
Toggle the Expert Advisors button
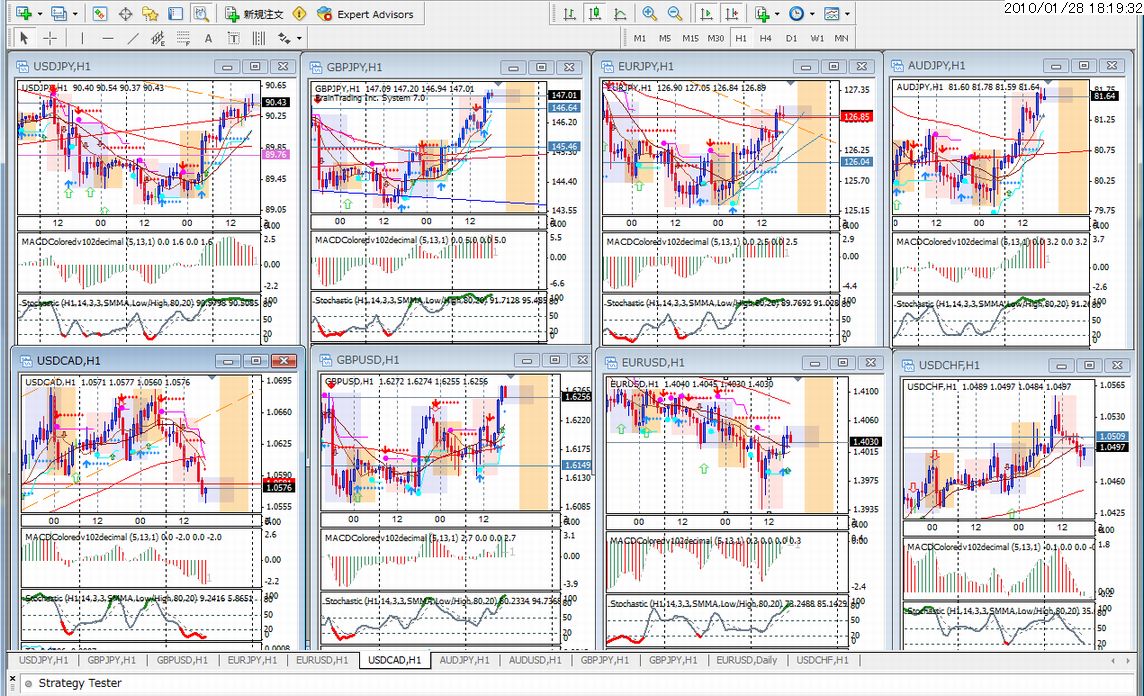[366, 14]
